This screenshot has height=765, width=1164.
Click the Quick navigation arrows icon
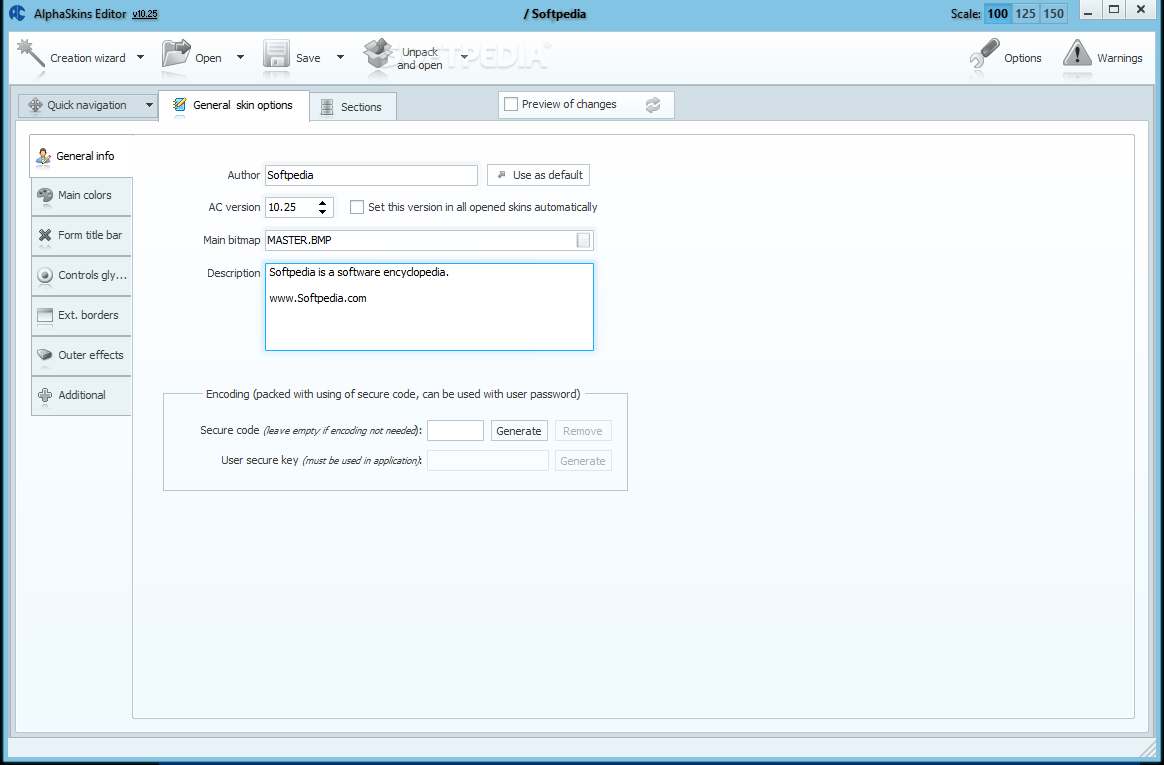point(35,105)
